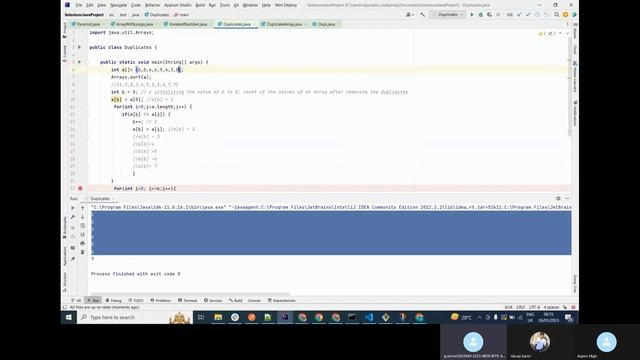Open the Dependencies tool window button
The width and height of the screenshot is (640, 360).
[282, 300]
